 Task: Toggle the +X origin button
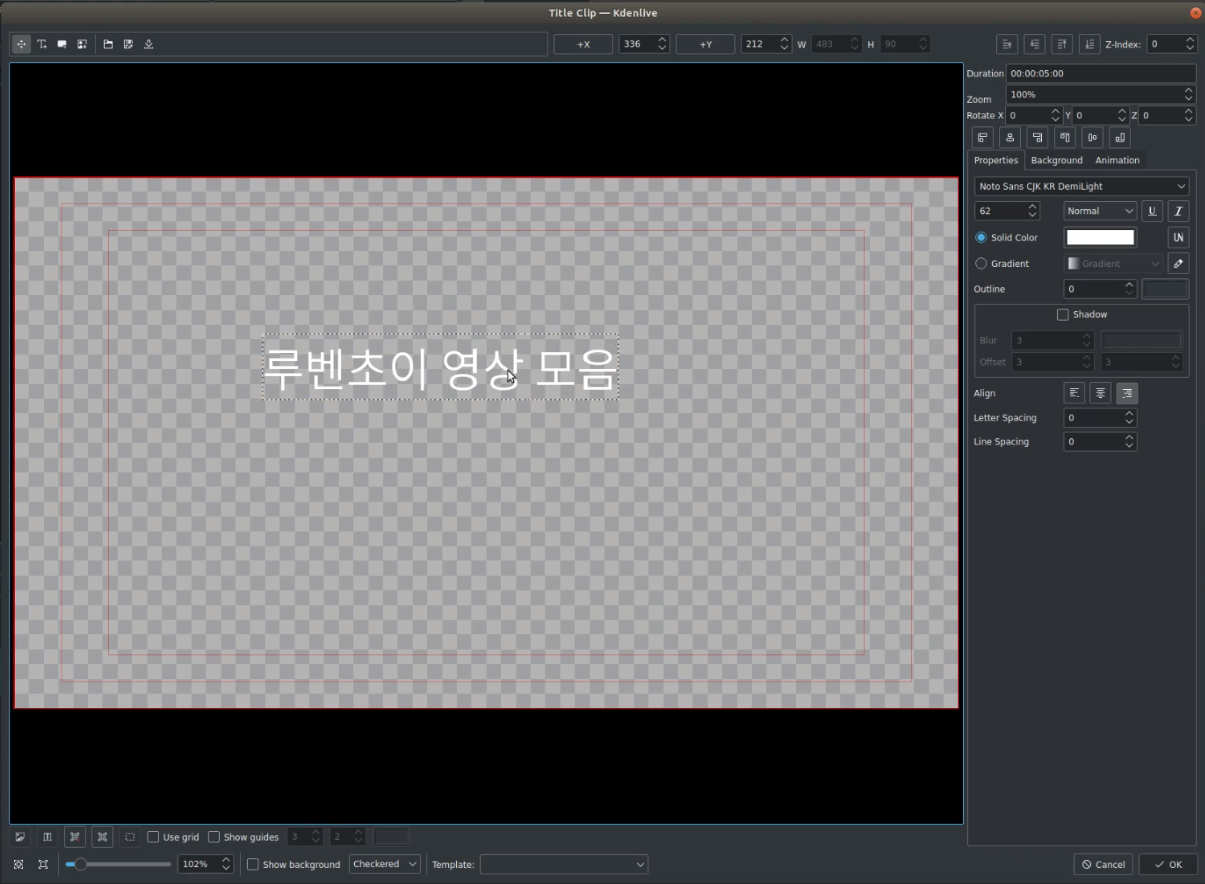click(x=583, y=44)
